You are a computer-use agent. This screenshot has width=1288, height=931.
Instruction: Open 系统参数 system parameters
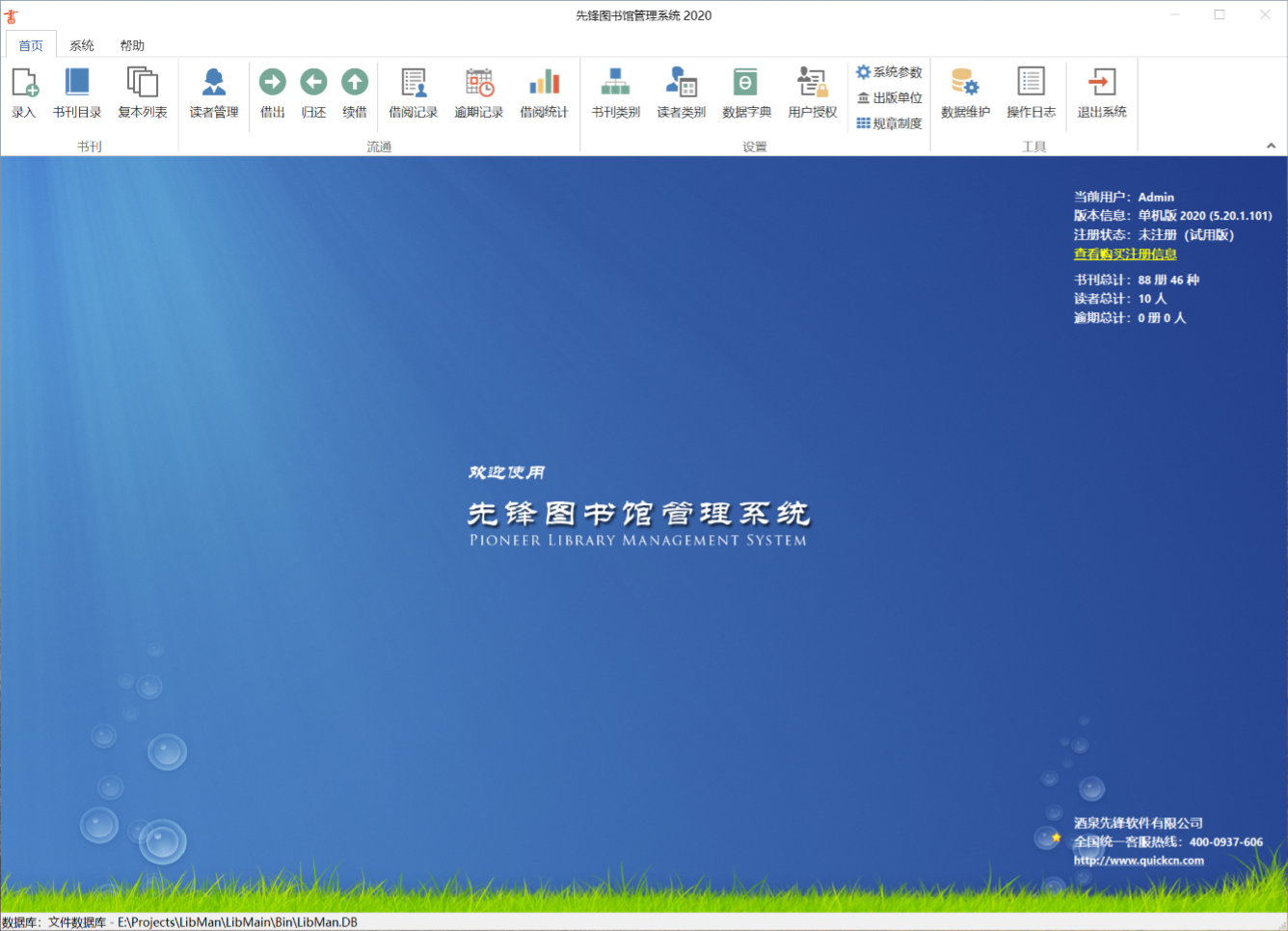[x=888, y=71]
